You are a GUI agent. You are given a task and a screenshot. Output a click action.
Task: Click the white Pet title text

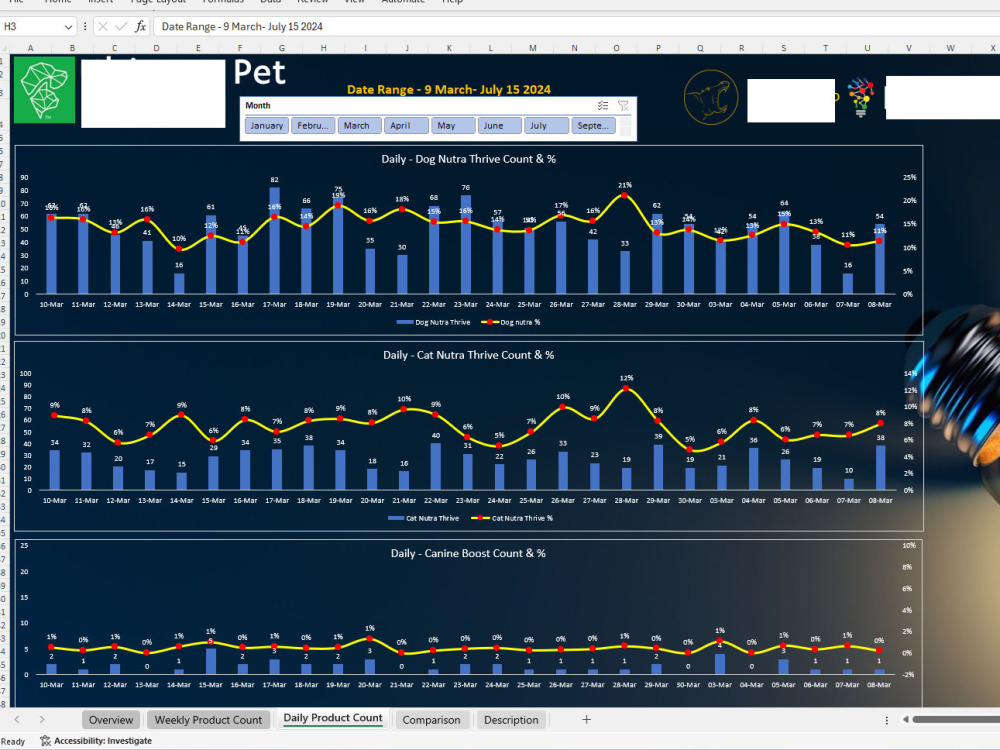pos(259,72)
